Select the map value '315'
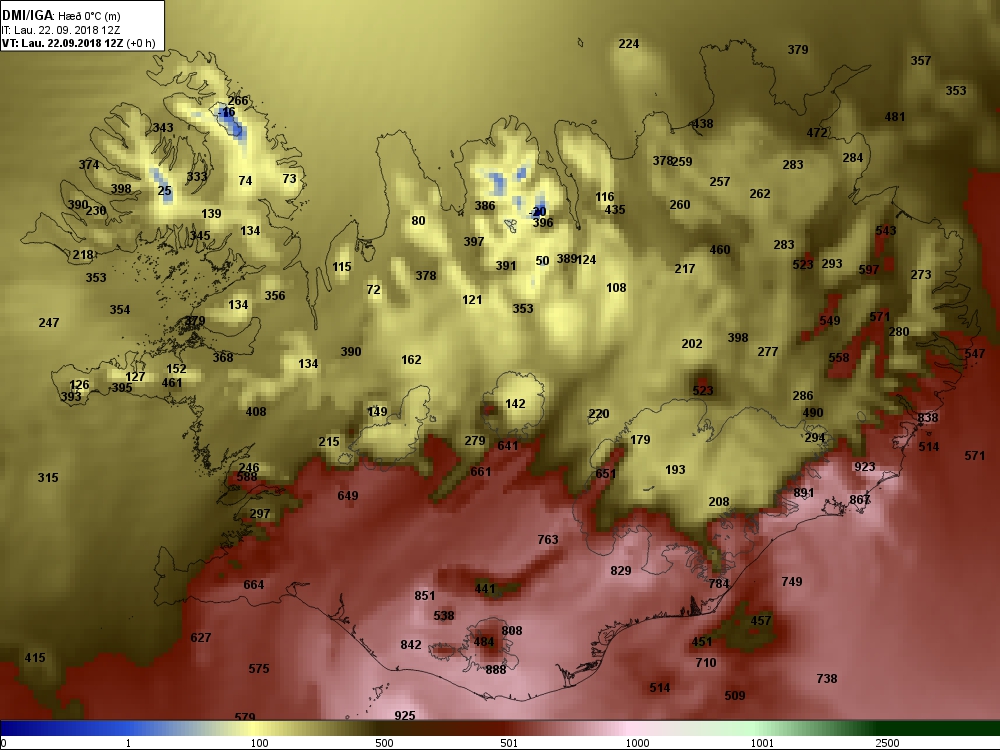 48,477
